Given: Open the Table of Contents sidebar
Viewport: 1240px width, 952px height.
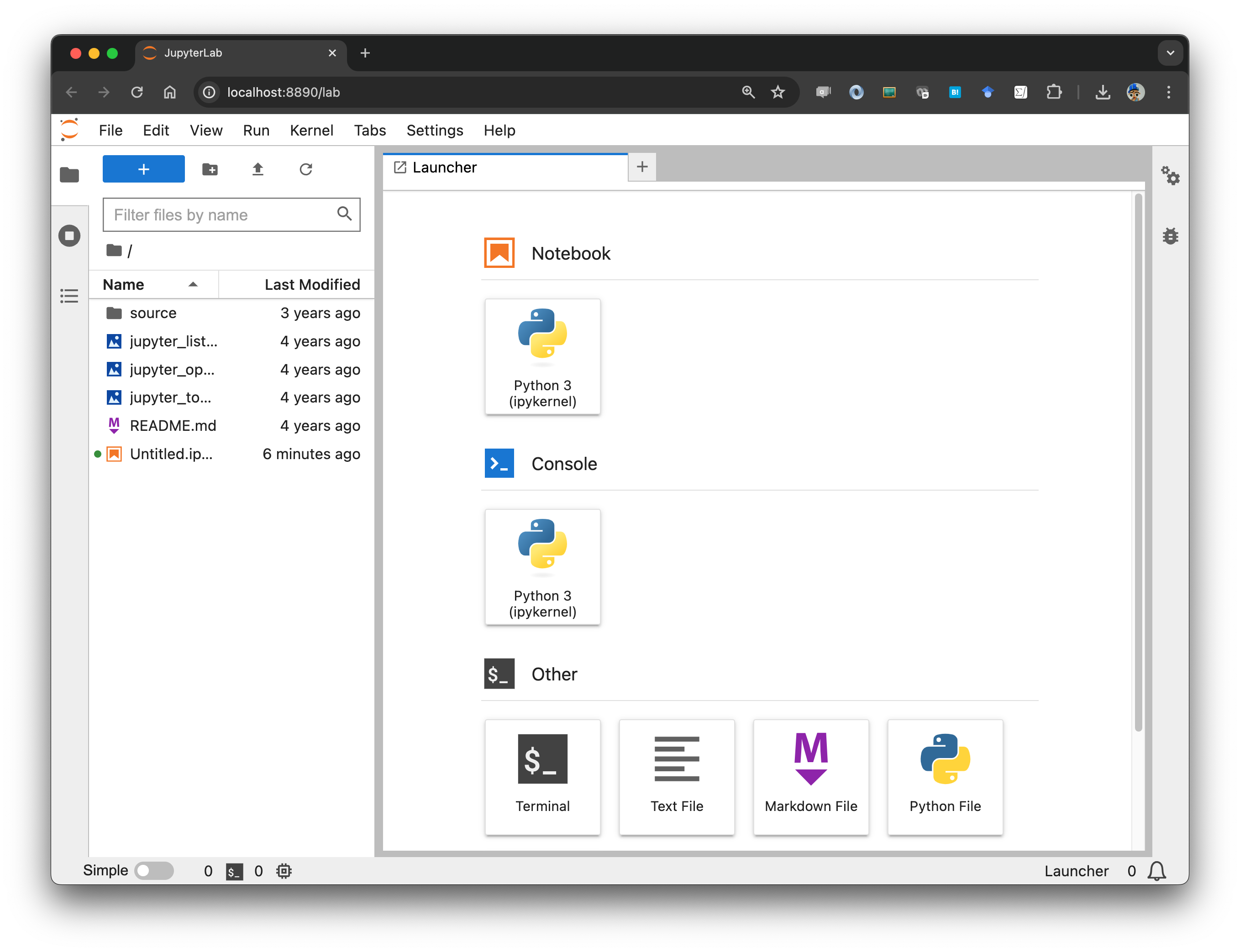Looking at the screenshot, I should (x=69, y=296).
